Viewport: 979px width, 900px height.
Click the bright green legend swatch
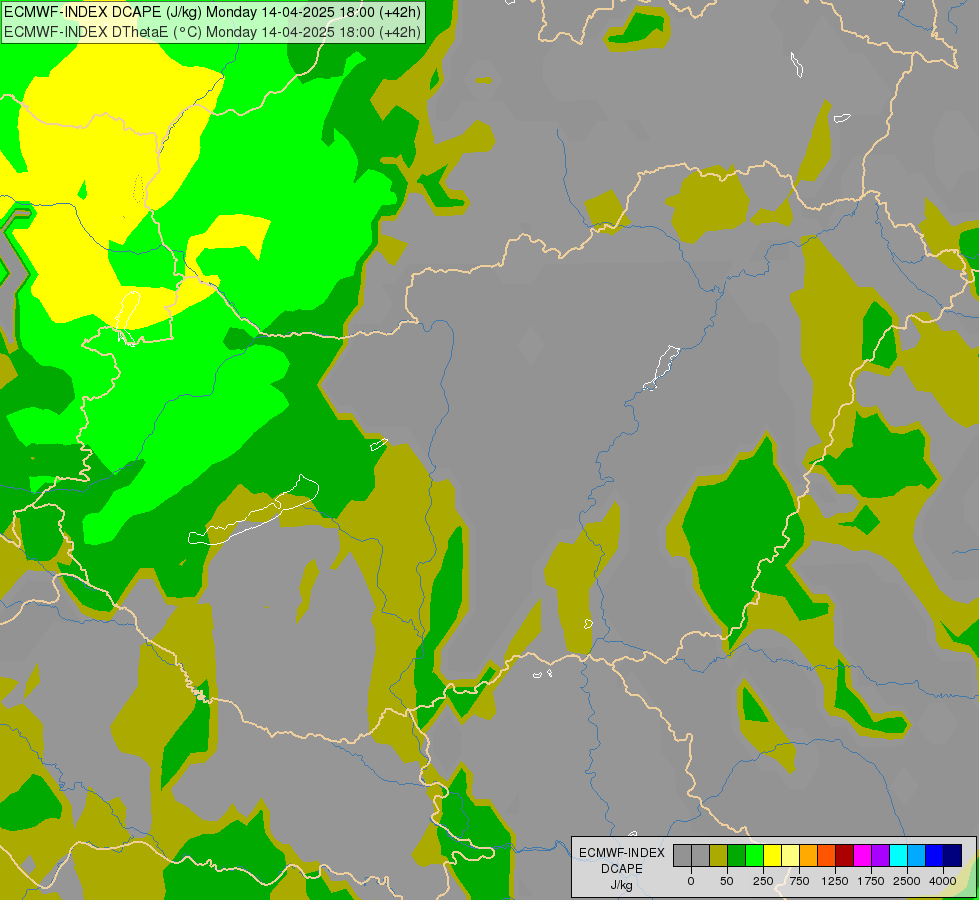click(x=754, y=855)
